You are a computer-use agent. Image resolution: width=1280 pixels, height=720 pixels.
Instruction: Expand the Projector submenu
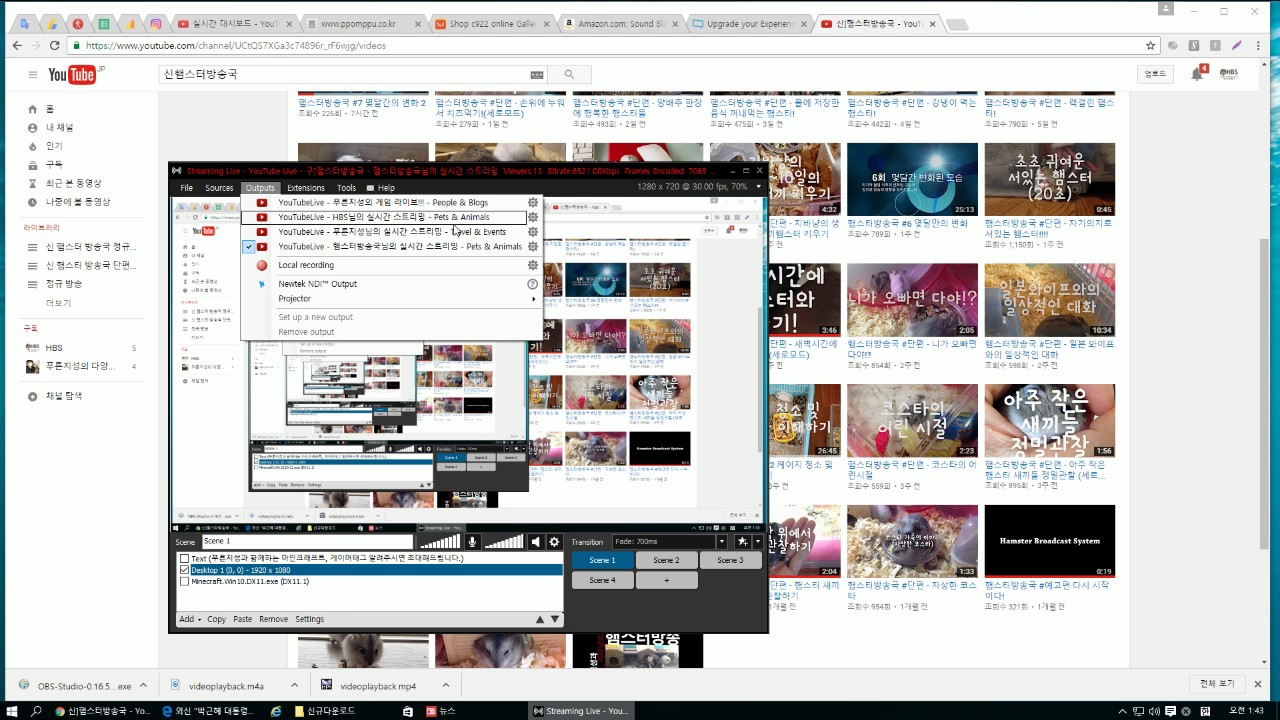pos(392,299)
